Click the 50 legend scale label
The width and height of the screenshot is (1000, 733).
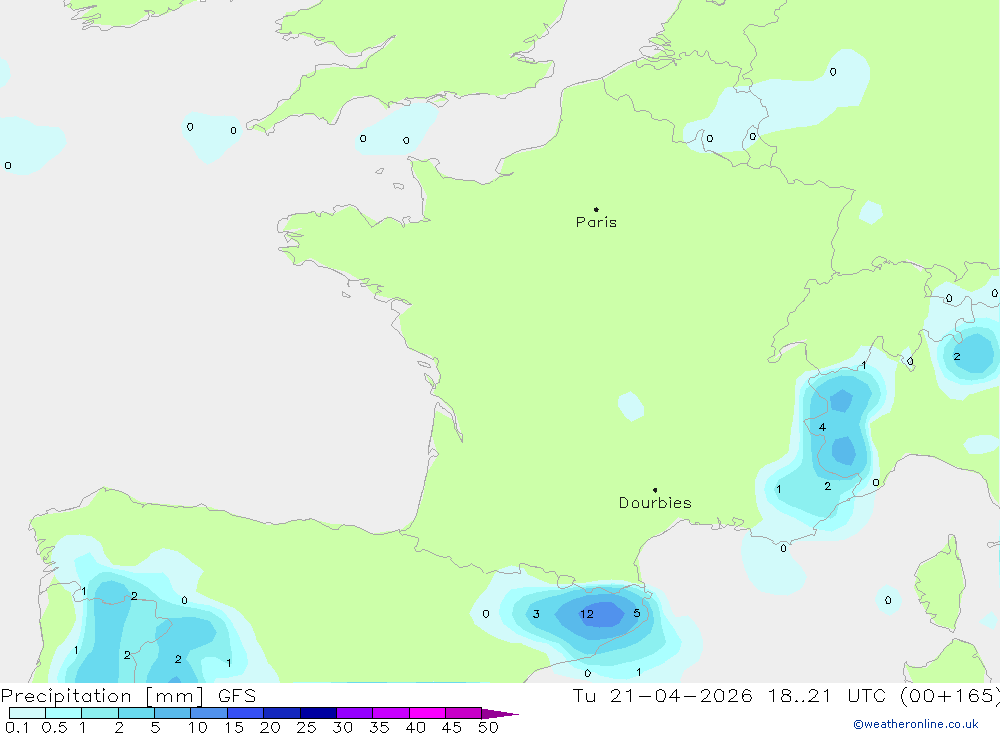tap(488, 727)
